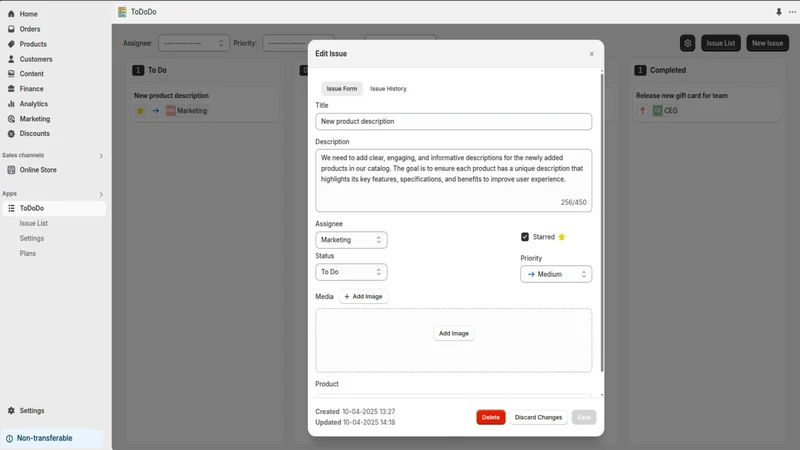Open the Assignee filter dropdown on board
This screenshot has width=800, height=450.
click(x=194, y=43)
